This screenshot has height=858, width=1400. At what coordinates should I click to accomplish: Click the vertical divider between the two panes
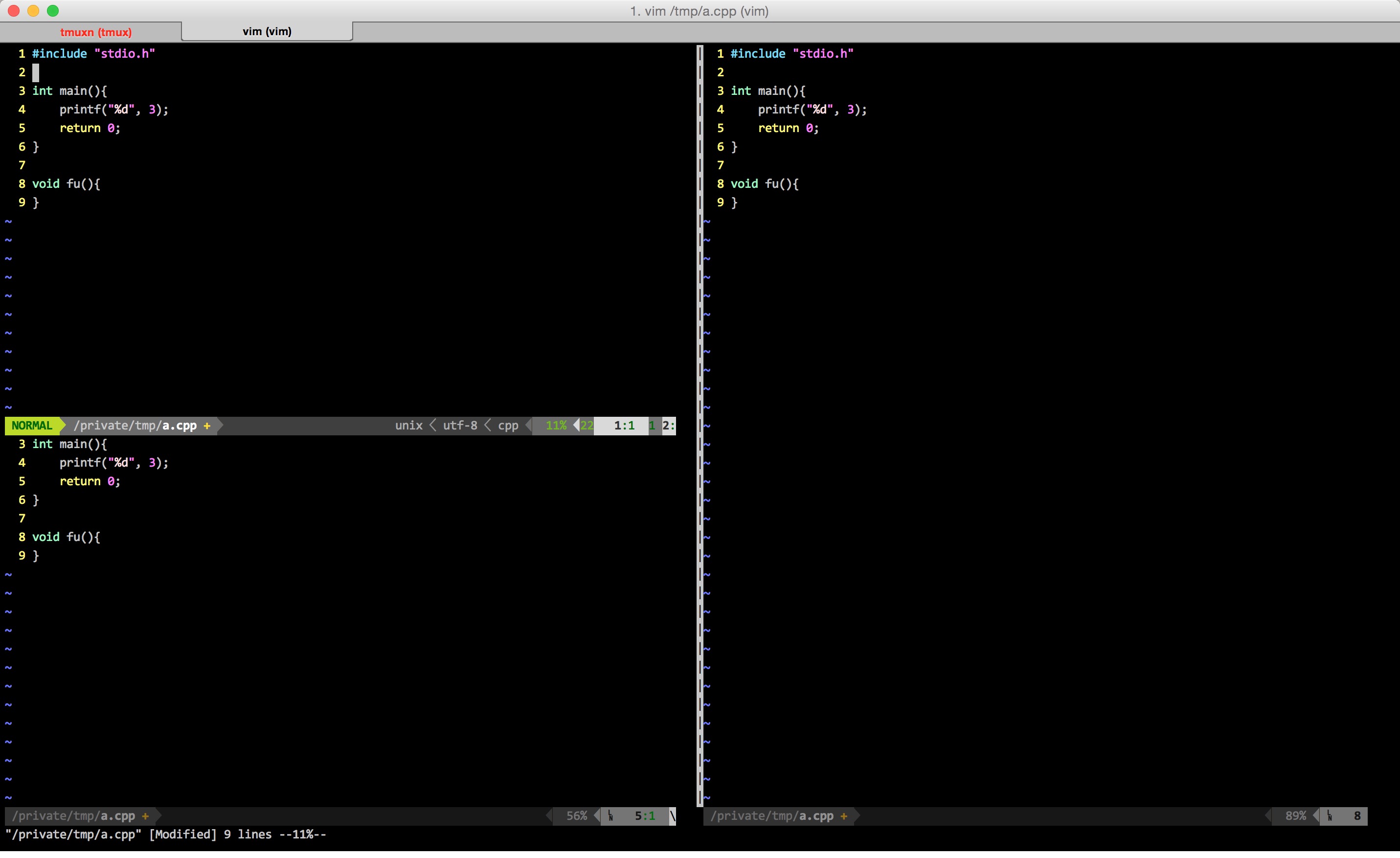coord(699,398)
